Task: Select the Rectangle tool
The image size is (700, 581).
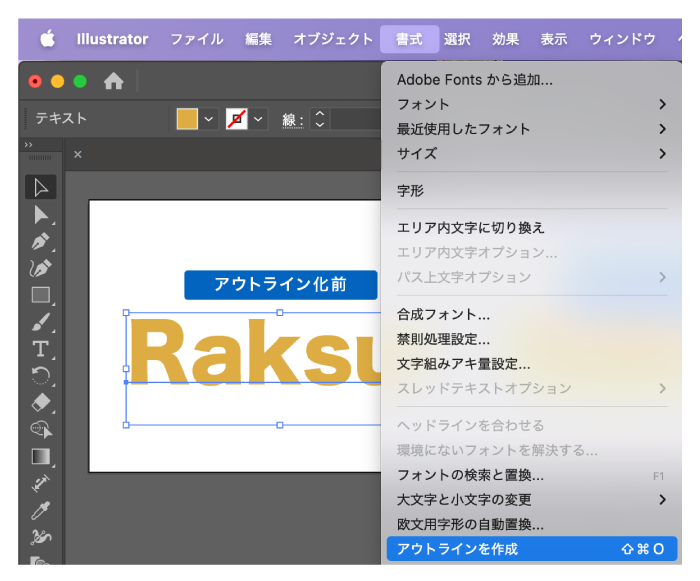Action: coord(41,295)
